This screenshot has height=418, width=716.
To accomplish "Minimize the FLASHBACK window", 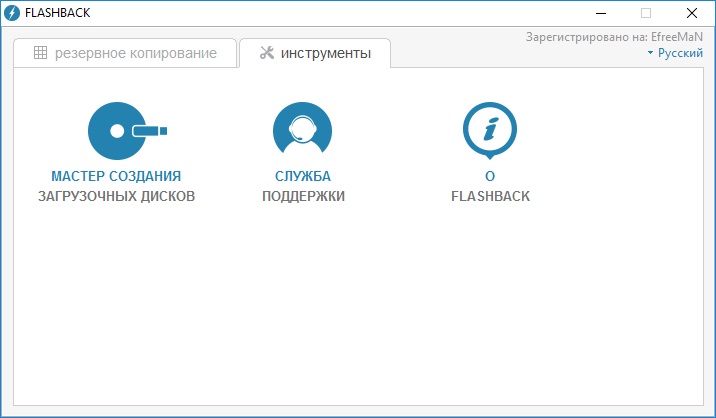I will 601,13.
